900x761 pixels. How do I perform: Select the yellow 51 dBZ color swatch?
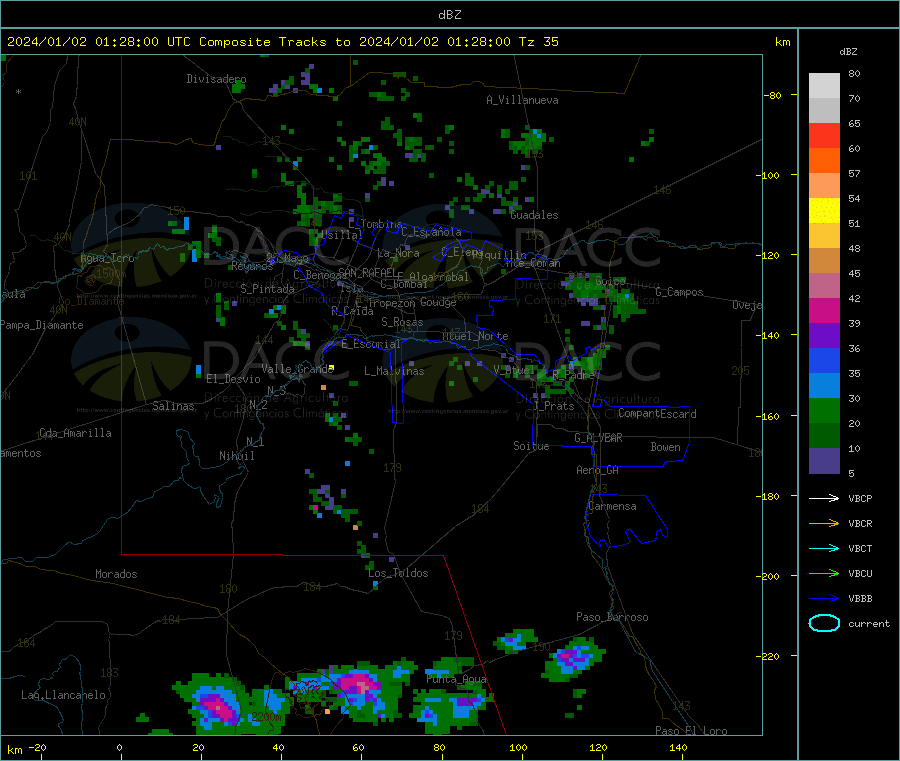click(x=824, y=211)
